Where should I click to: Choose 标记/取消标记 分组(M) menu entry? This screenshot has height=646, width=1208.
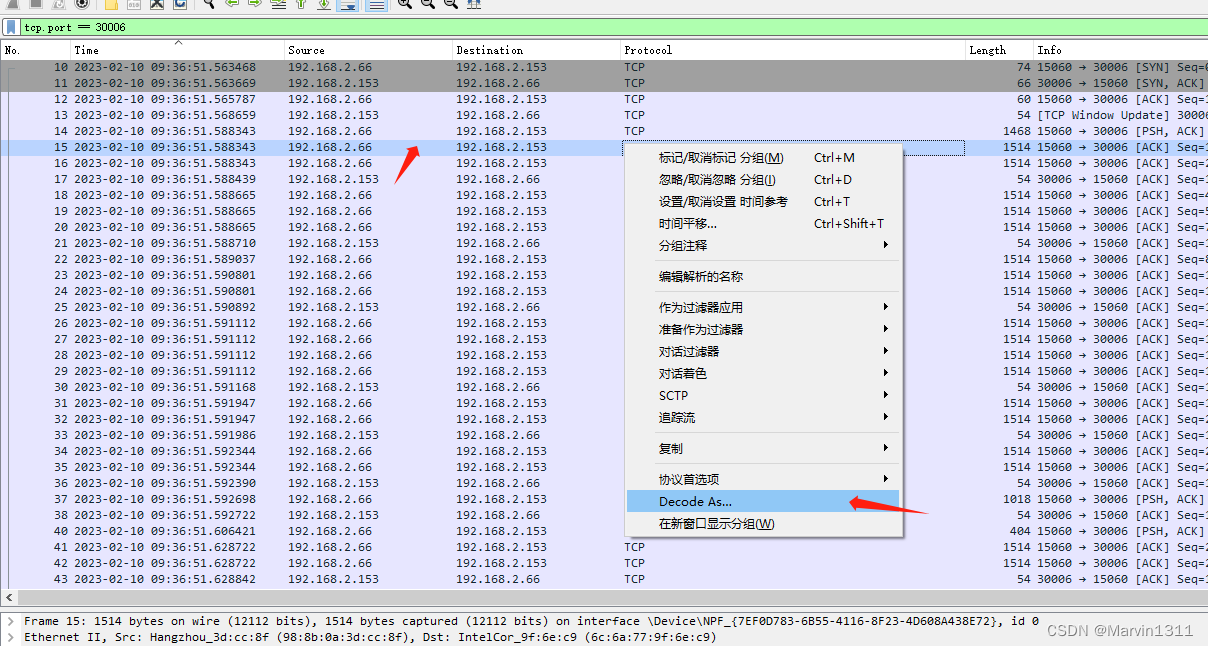pyautogui.click(x=763, y=157)
